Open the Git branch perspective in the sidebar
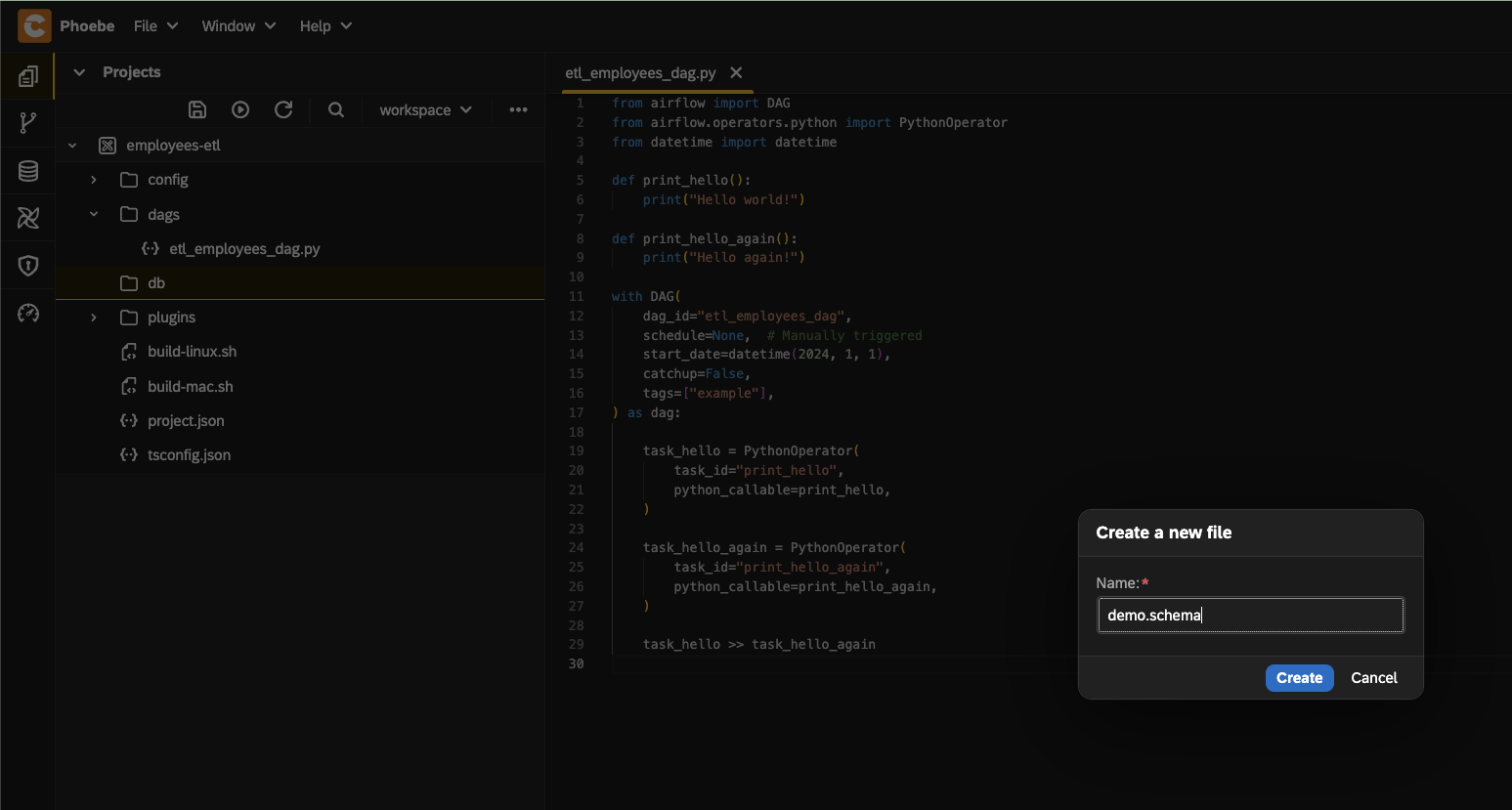 (28, 123)
